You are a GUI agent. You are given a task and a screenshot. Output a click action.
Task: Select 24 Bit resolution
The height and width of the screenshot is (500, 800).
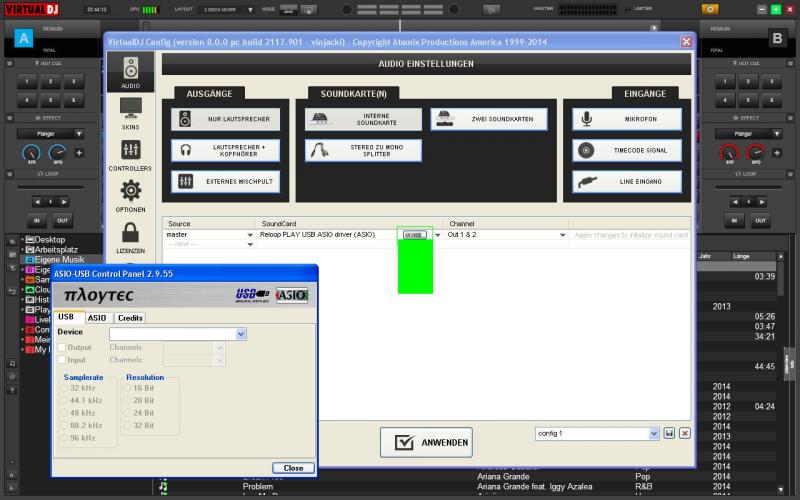(127, 413)
